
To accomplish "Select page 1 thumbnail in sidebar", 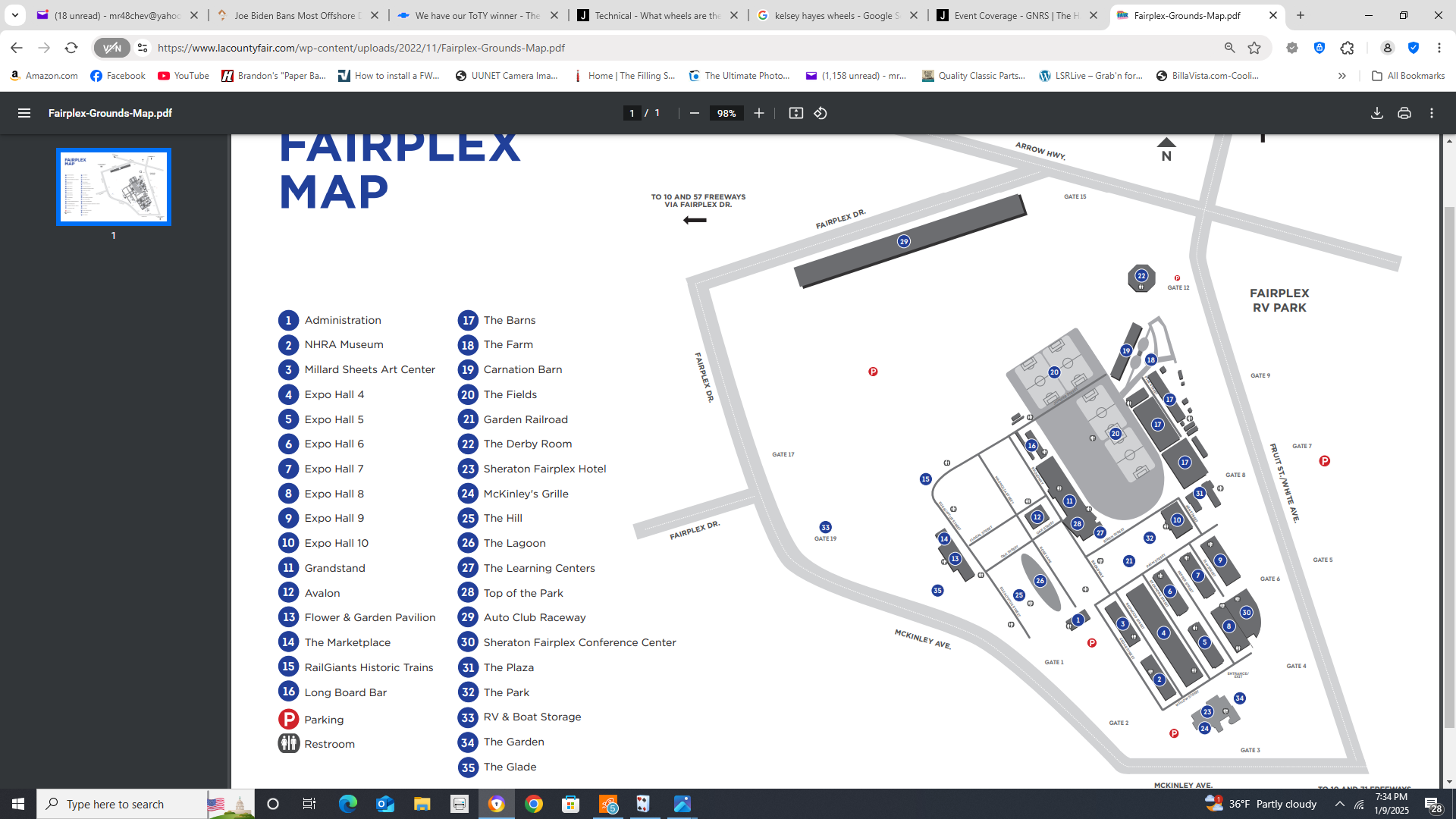I will point(114,187).
